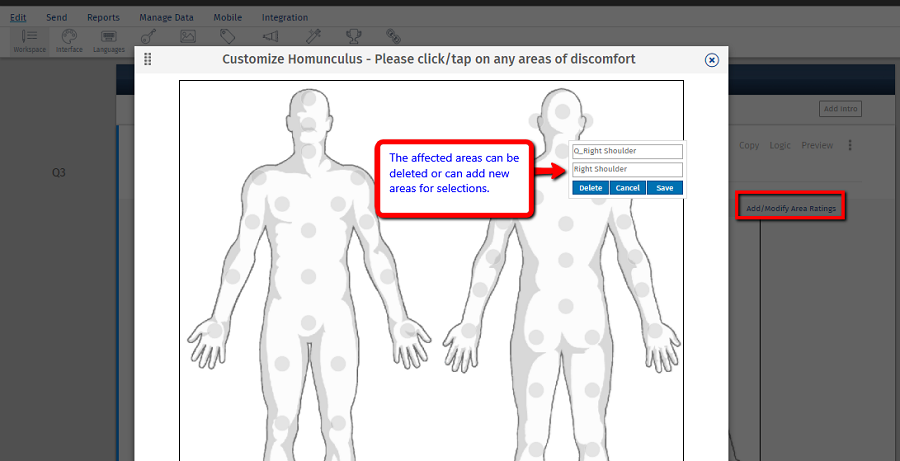
Task: Click the dialog drag handle dots icon
Action: point(148,59)
